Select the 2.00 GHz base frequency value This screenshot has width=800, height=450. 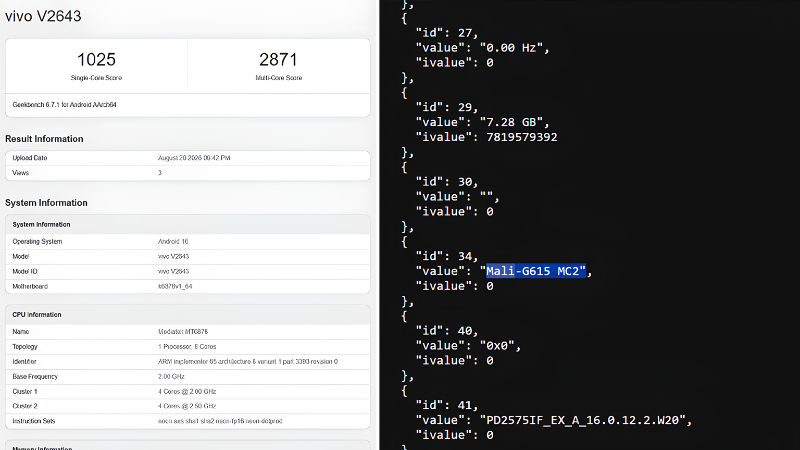point(171,377)
